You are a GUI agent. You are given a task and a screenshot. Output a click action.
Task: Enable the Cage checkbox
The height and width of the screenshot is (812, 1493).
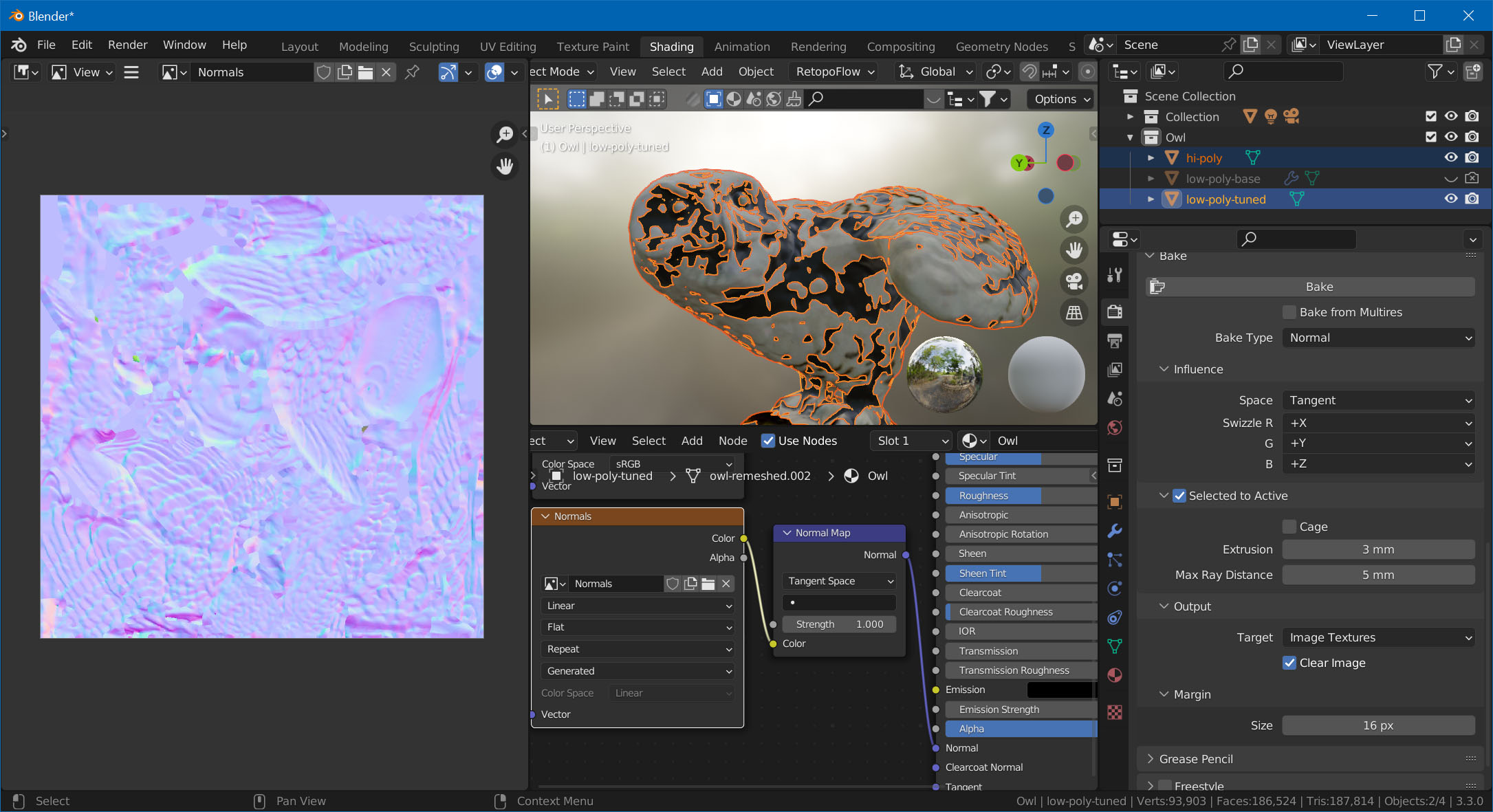pyautogui.click(x=1289, y=527)
